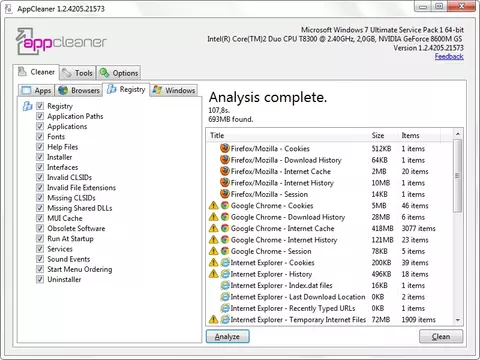480x360 pixels.
Task: Click the Analyze button
Action: click(x=227, y=336)
